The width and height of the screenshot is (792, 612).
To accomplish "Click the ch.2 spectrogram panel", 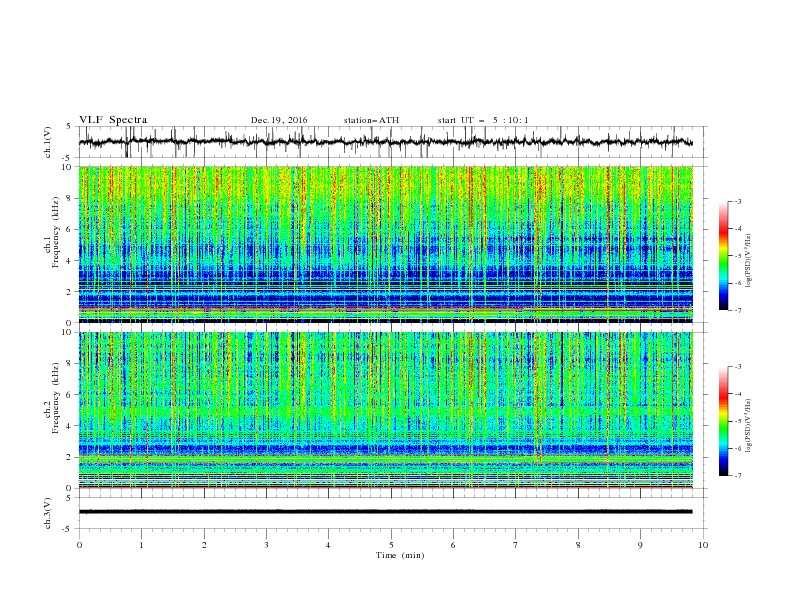I will tap(385, 410).
